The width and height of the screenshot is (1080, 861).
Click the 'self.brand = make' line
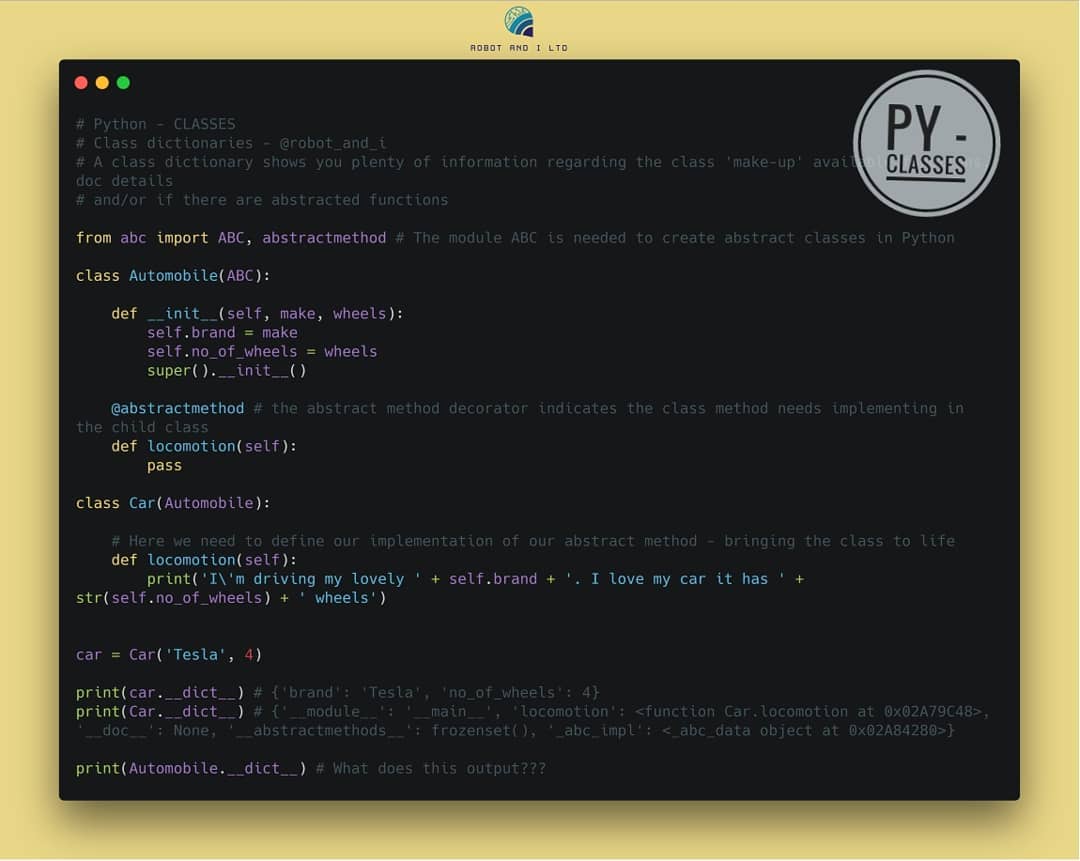tap(222, 333)
